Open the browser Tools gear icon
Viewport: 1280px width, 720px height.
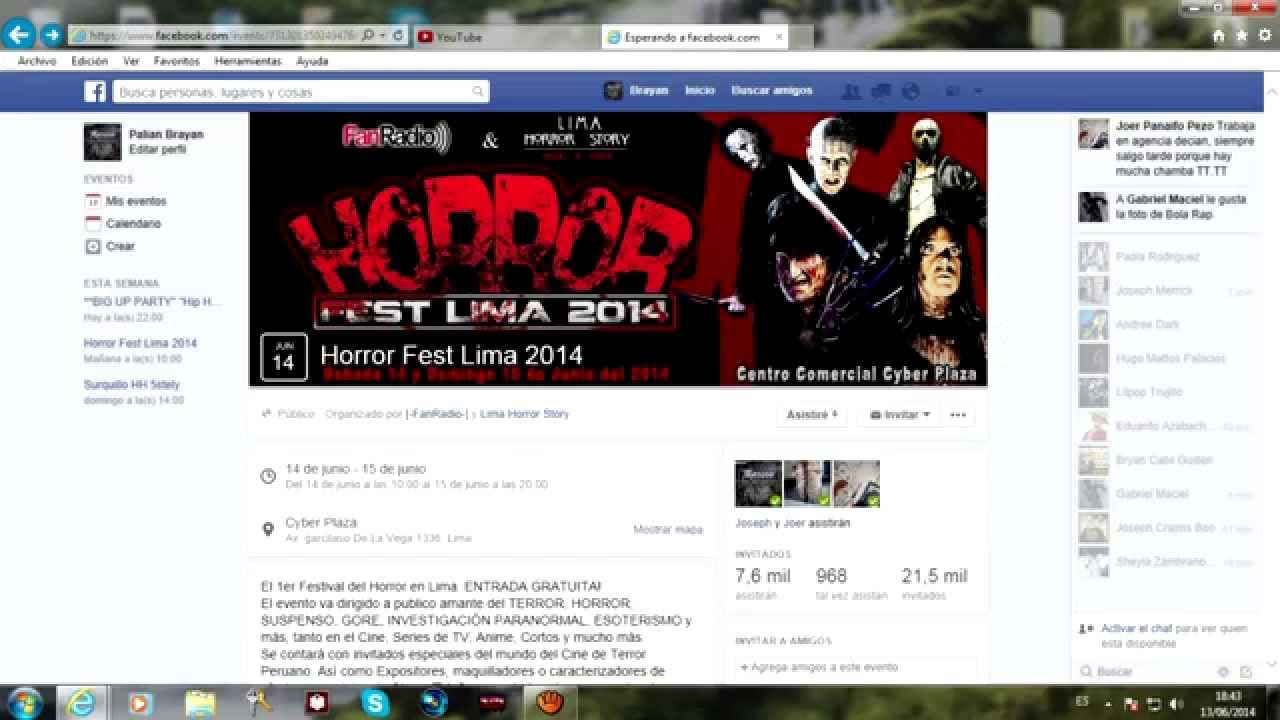tap(1265, 35)
